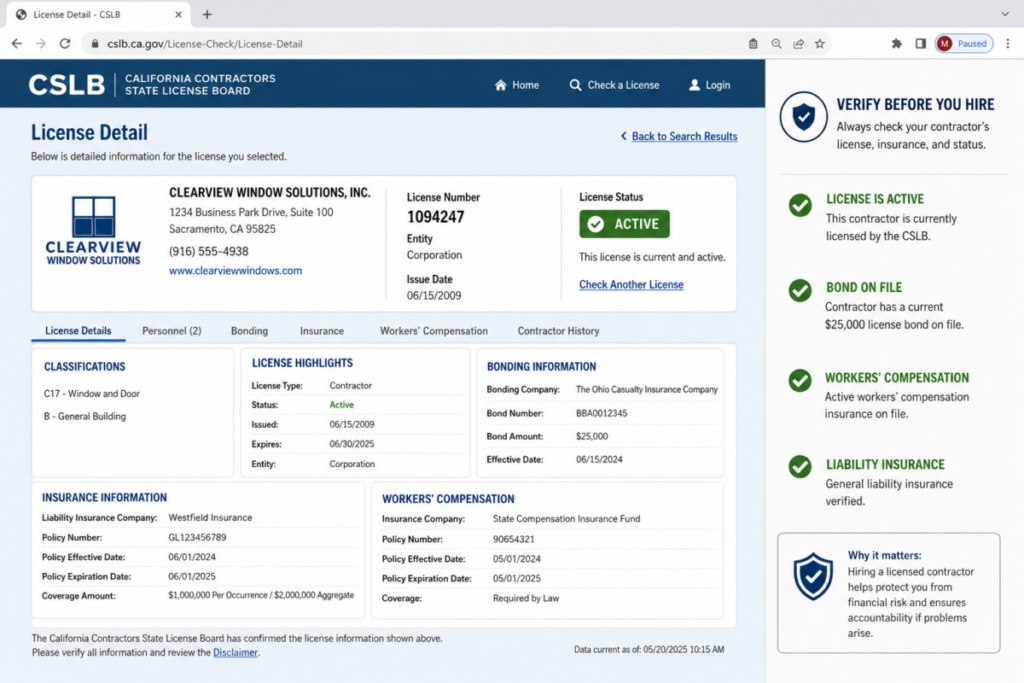Image resolution: width=1024 pixels, height=683 pixels.
Task: Open the Paused profile button
Action: [x=964, y=44]
